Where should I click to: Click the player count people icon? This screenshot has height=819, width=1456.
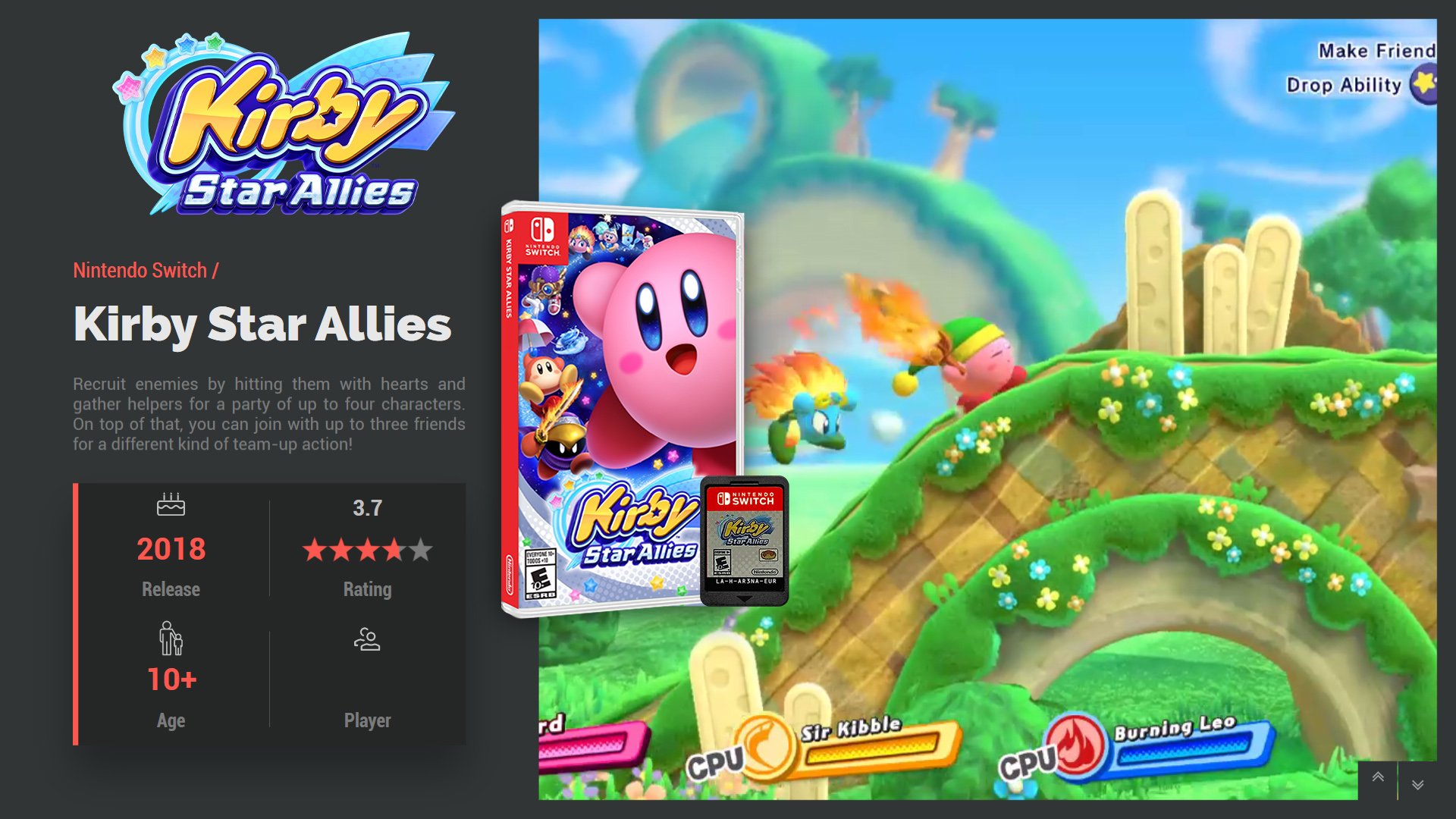point(367,639)
